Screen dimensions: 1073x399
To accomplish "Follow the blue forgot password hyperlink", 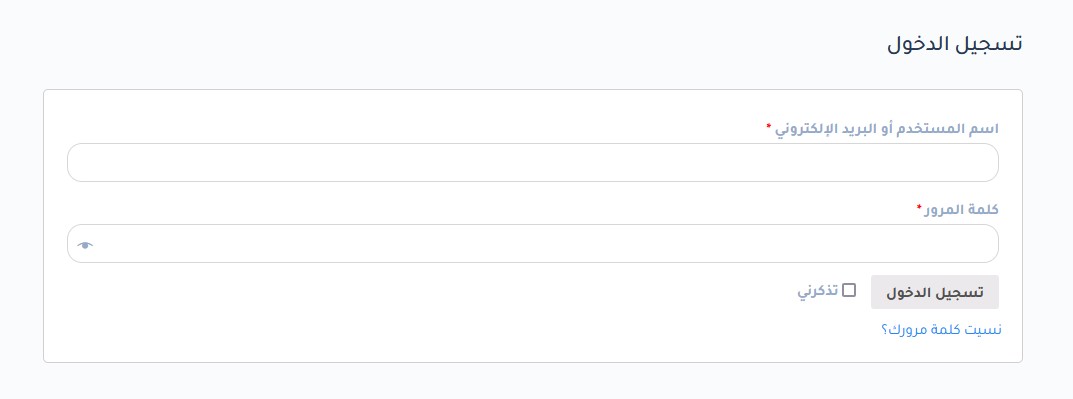I will 941,330.
